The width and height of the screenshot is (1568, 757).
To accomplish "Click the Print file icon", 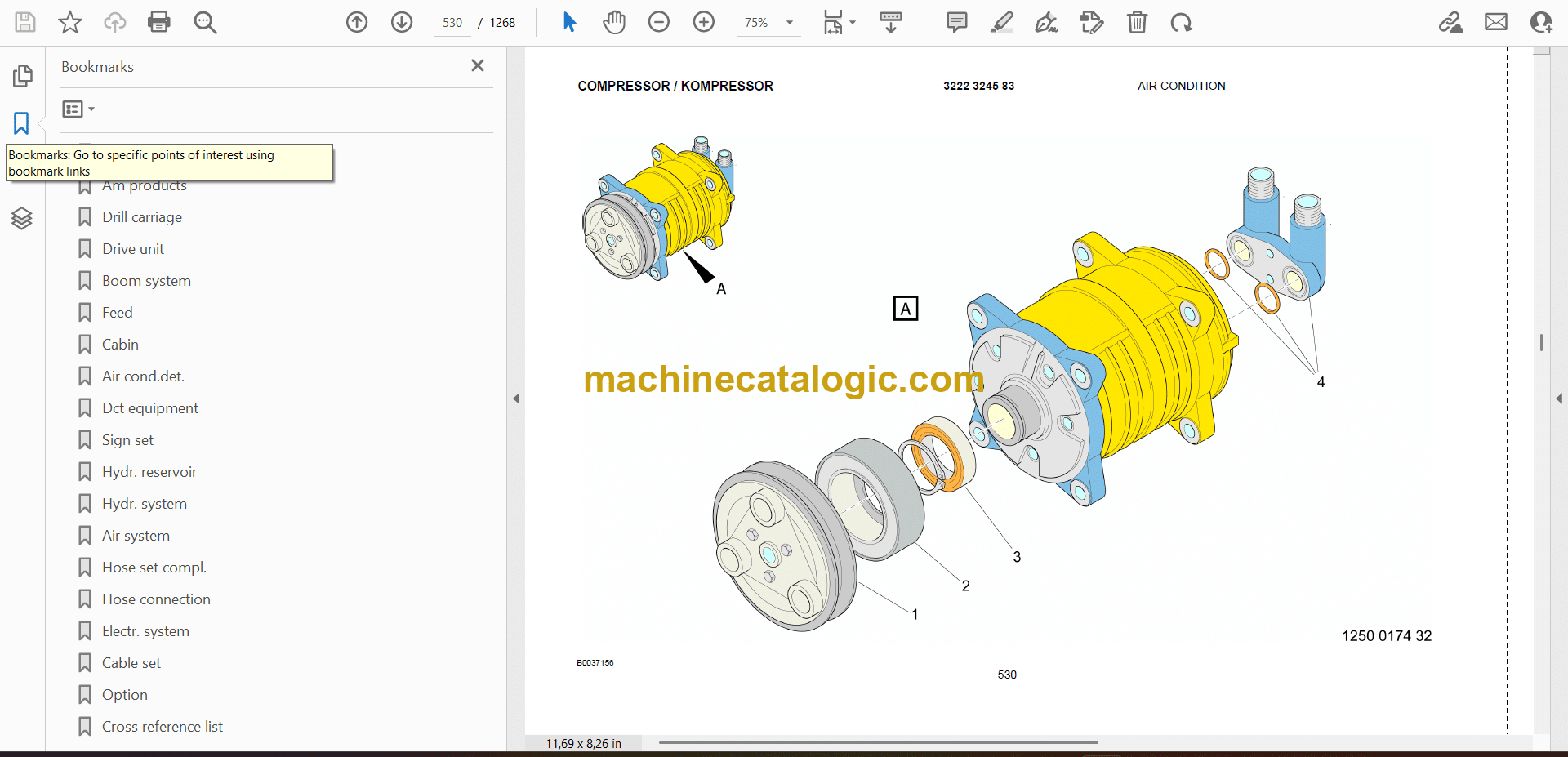I will (158, 22).
